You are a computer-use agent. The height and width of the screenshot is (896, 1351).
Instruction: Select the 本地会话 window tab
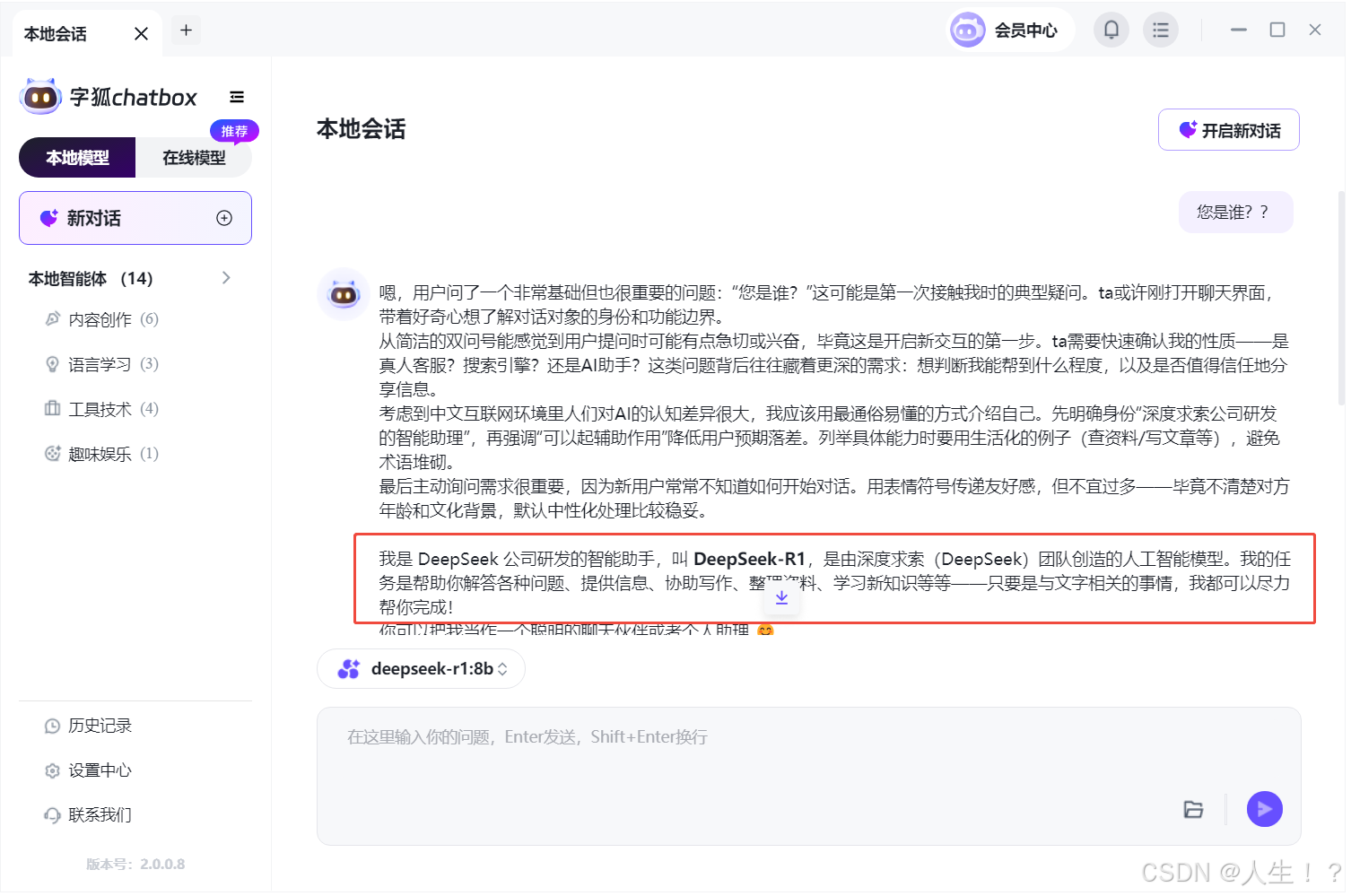tap(87, 34)
